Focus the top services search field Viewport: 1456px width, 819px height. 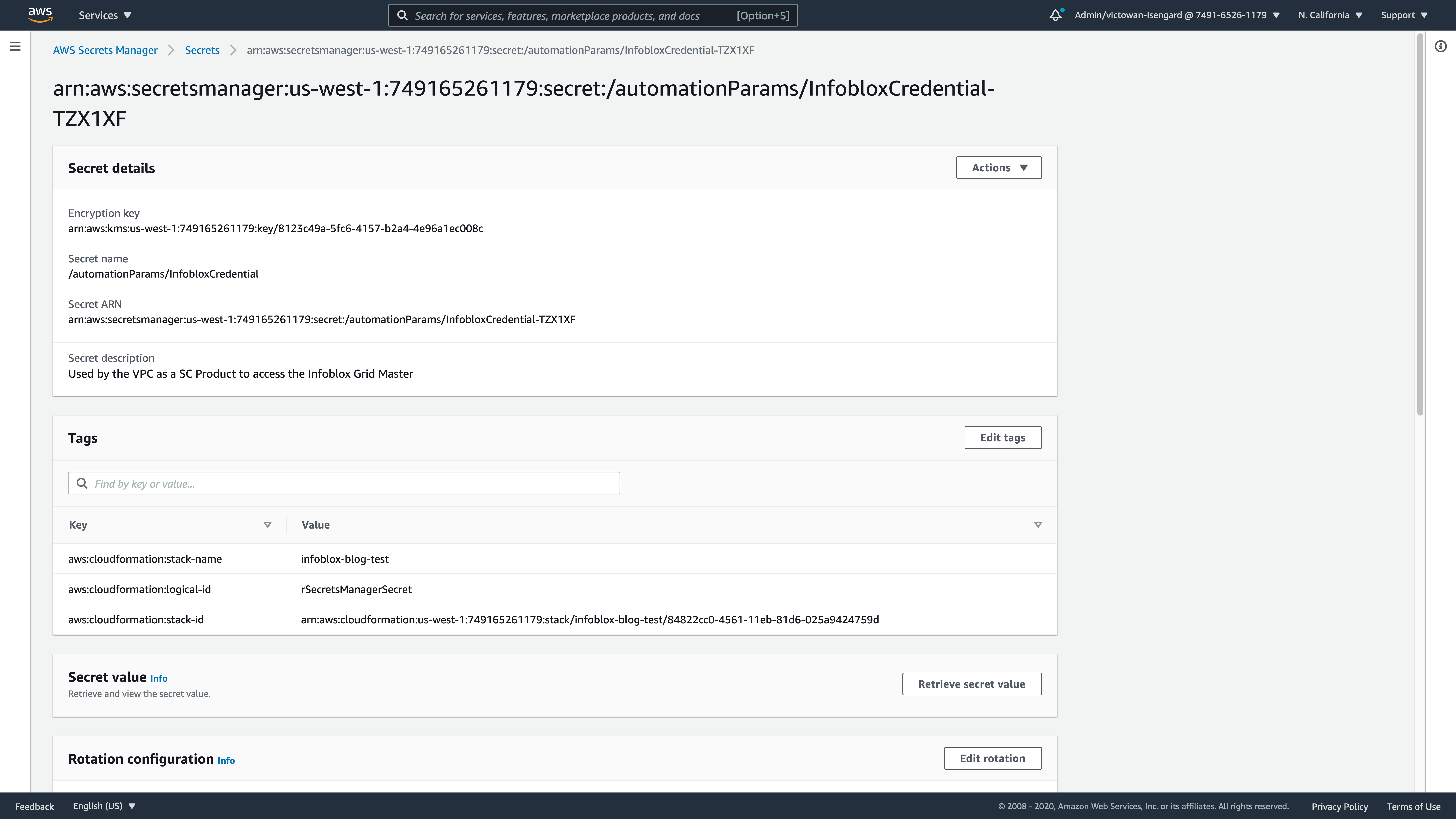[593, 15]
